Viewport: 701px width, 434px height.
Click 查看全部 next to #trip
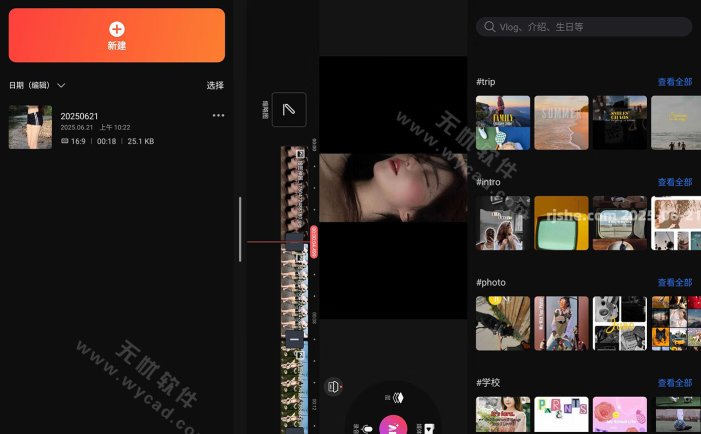675,82
